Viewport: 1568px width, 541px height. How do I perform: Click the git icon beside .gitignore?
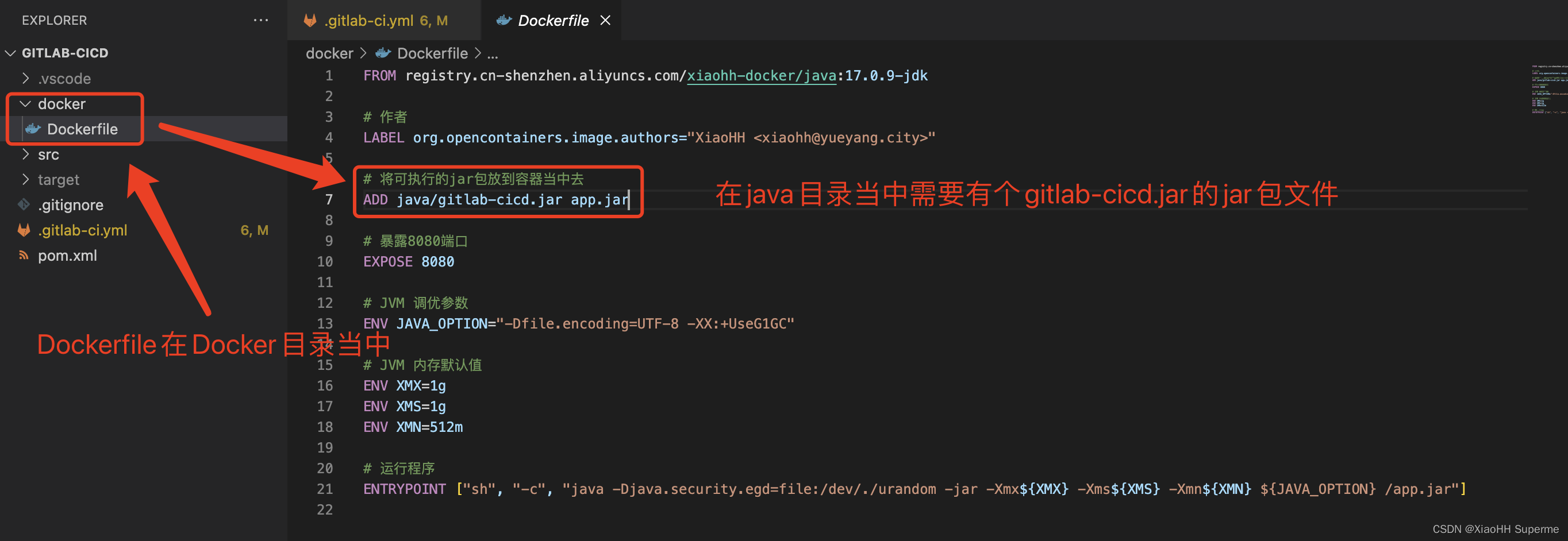pos(24,205)
